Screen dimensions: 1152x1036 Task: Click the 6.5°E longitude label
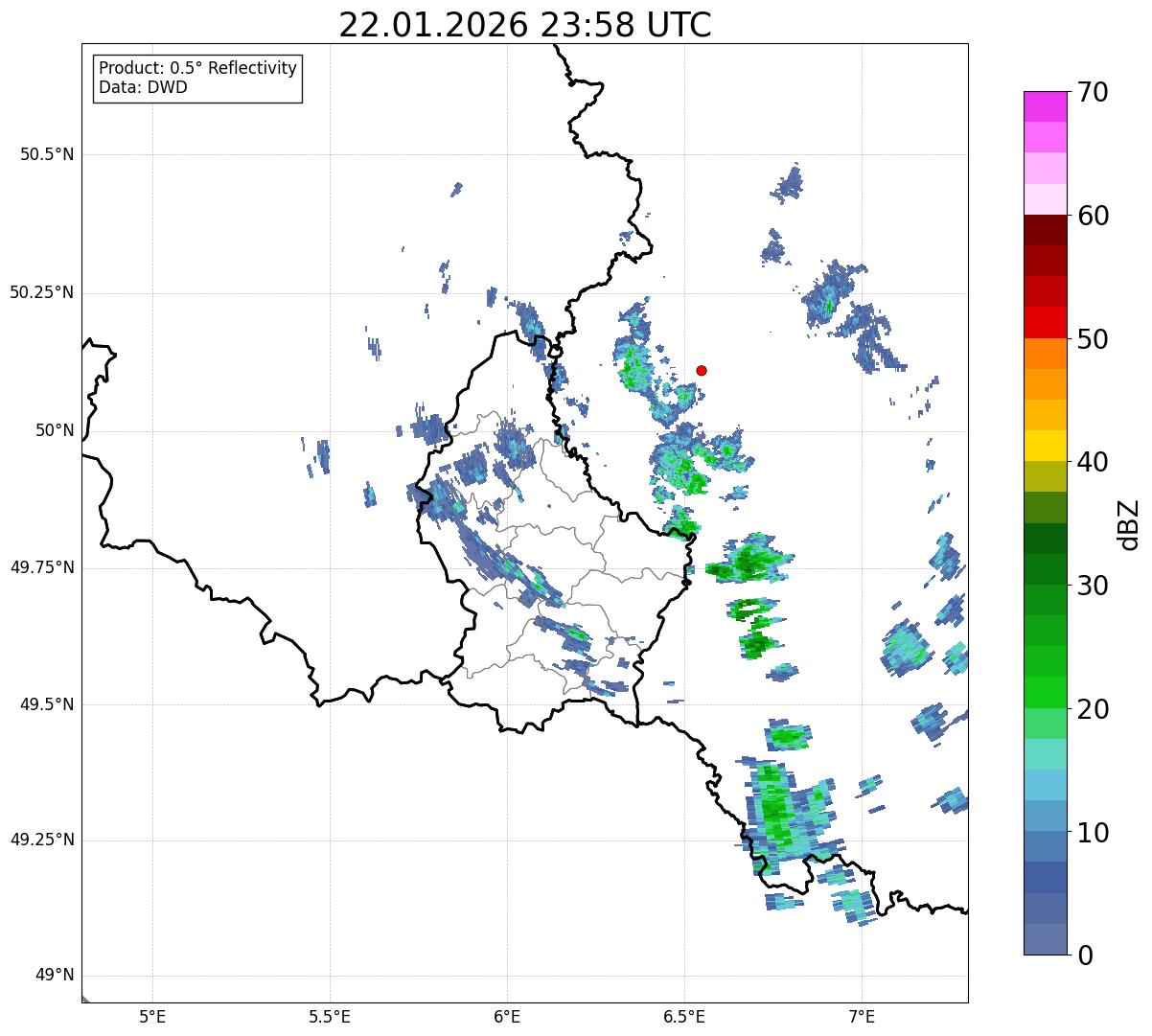(x=684, y=1017)
